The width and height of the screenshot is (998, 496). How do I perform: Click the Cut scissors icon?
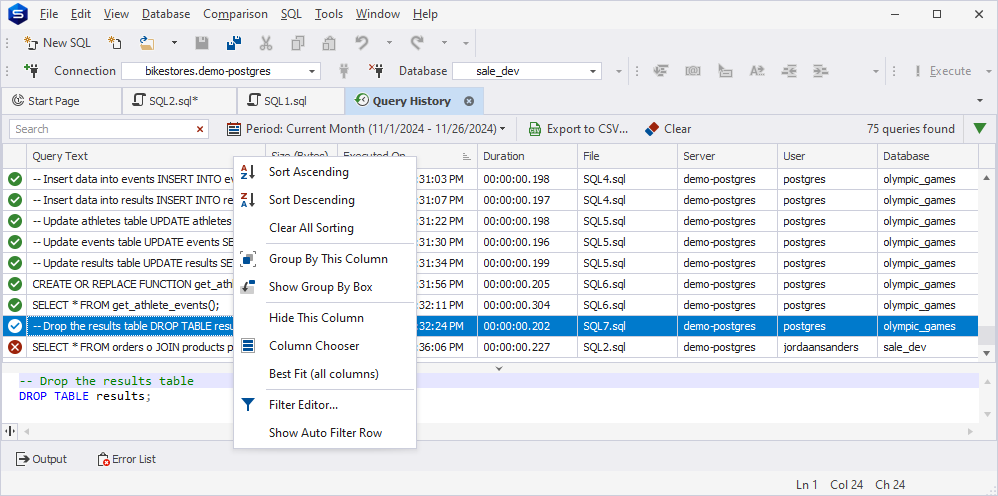[x=266, y=43]
